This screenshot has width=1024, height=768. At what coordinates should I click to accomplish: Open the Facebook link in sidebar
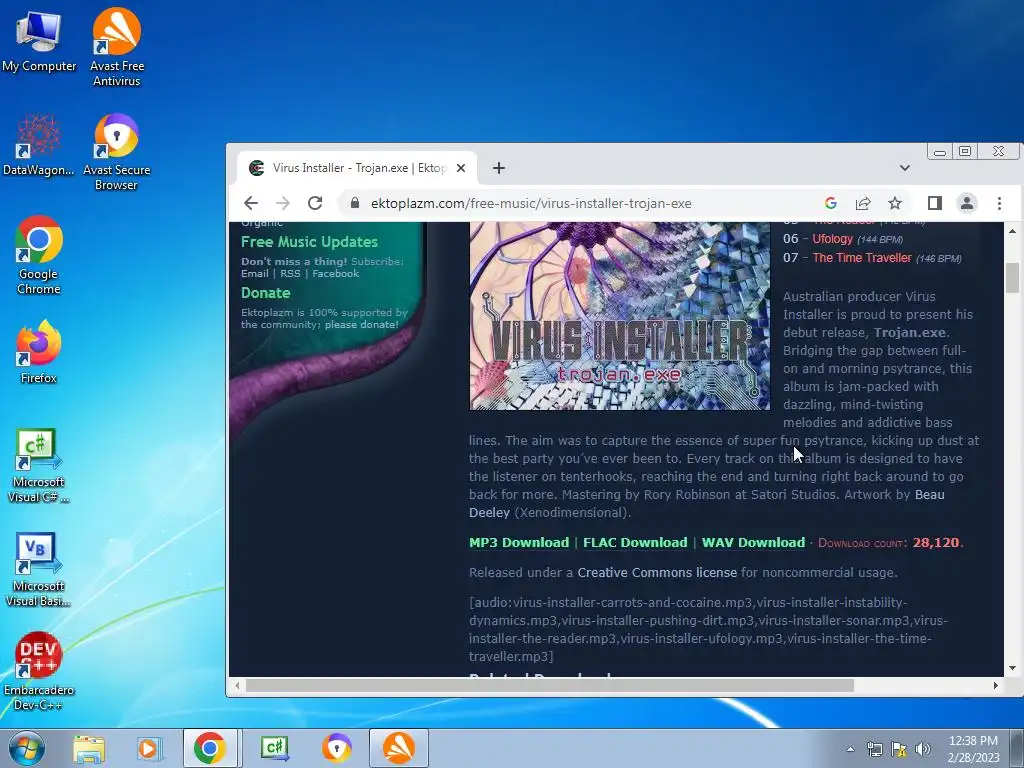tap(335, 274)
